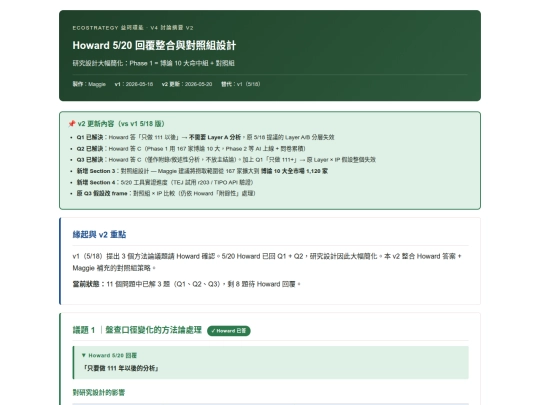The width and height of the screenshot is (540, 405).
Task: Click the line beginning 當前狀態
Action: (x=186, y=284)
